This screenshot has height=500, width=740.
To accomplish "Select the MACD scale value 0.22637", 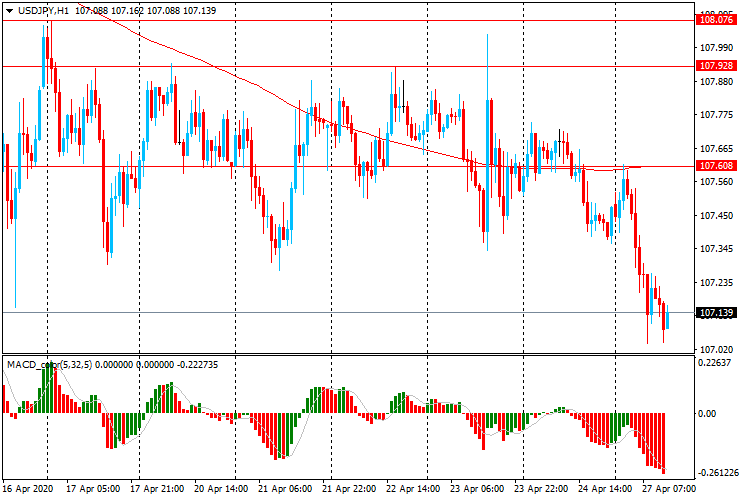I will [x=714, y=363].
